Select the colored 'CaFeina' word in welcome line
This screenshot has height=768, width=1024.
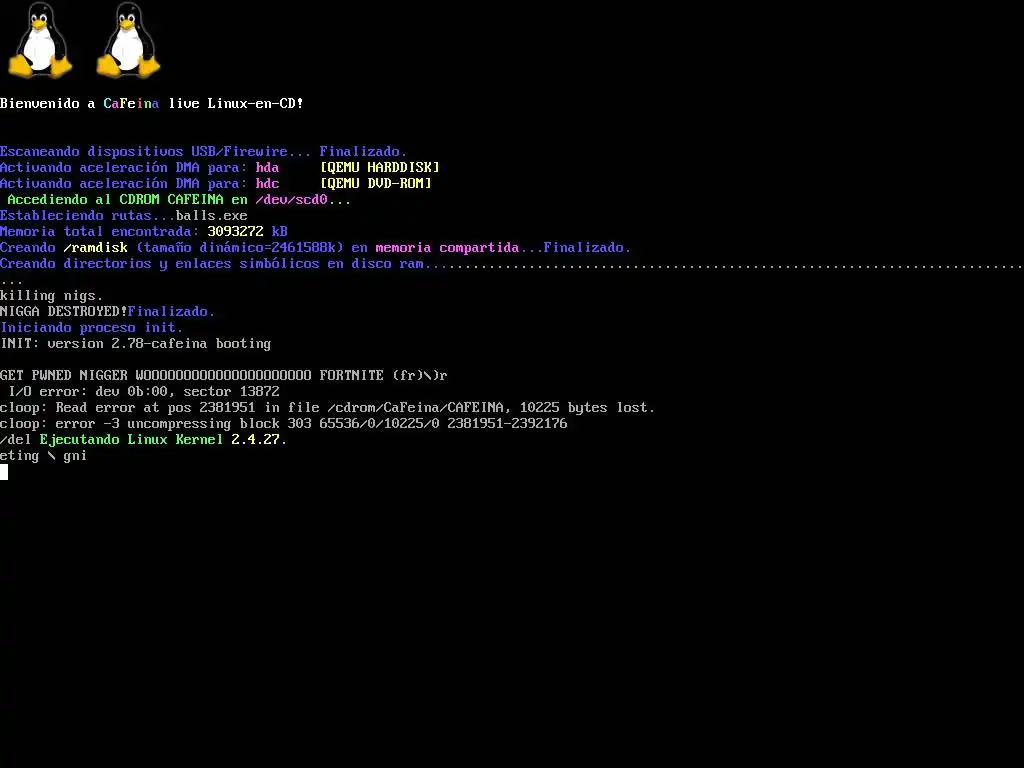(131, 103)
